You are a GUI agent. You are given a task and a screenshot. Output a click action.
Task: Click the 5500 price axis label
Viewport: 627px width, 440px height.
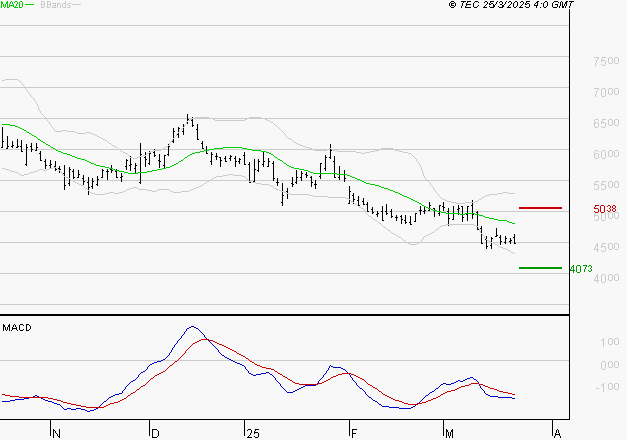click(606, 185)
